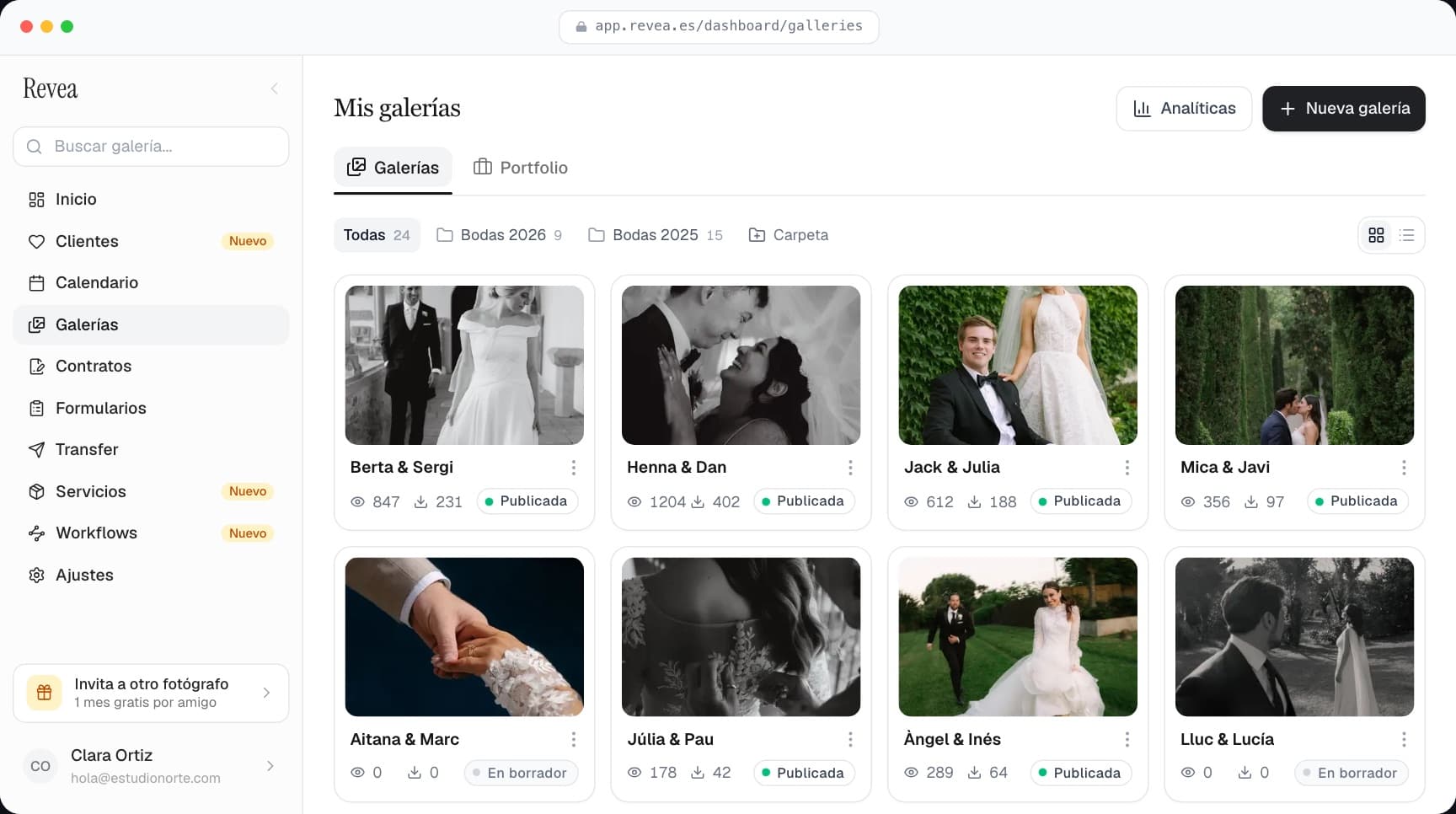The image size is (1456, 814).
Task: Open Formularios section
Action: [151, 409]
